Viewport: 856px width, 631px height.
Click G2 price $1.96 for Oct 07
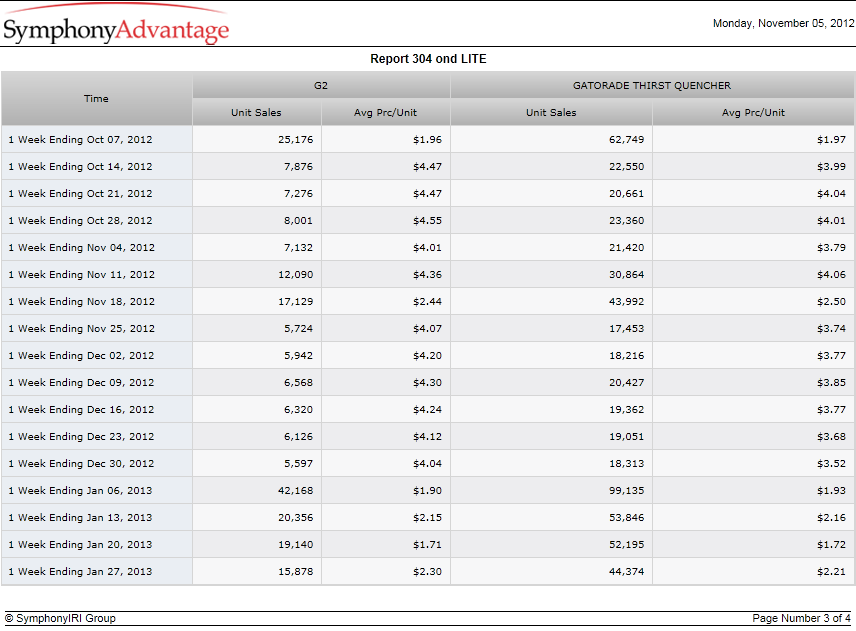click(427, 139)
